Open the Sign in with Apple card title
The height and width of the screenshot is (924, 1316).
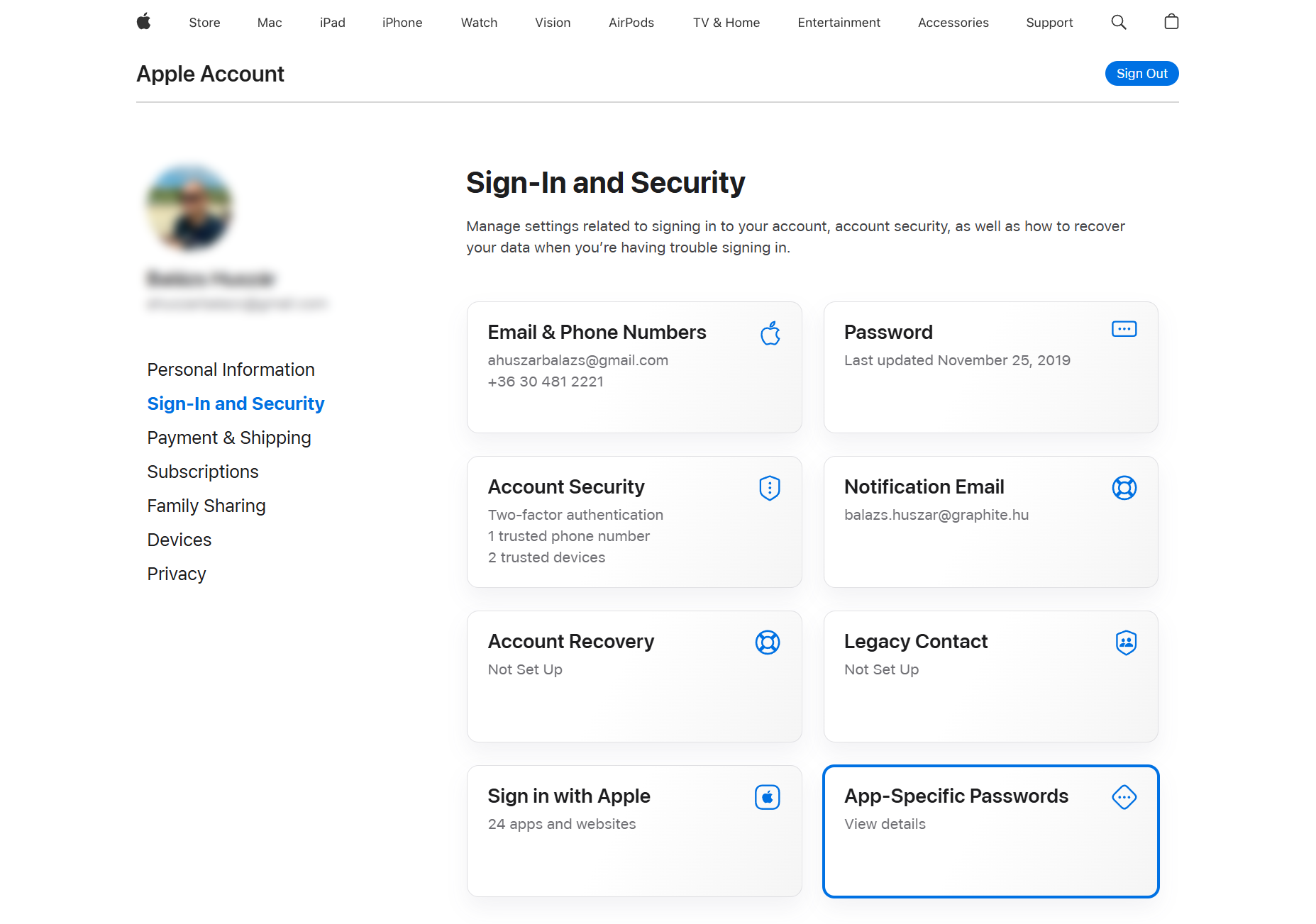[x=569, y=796]
